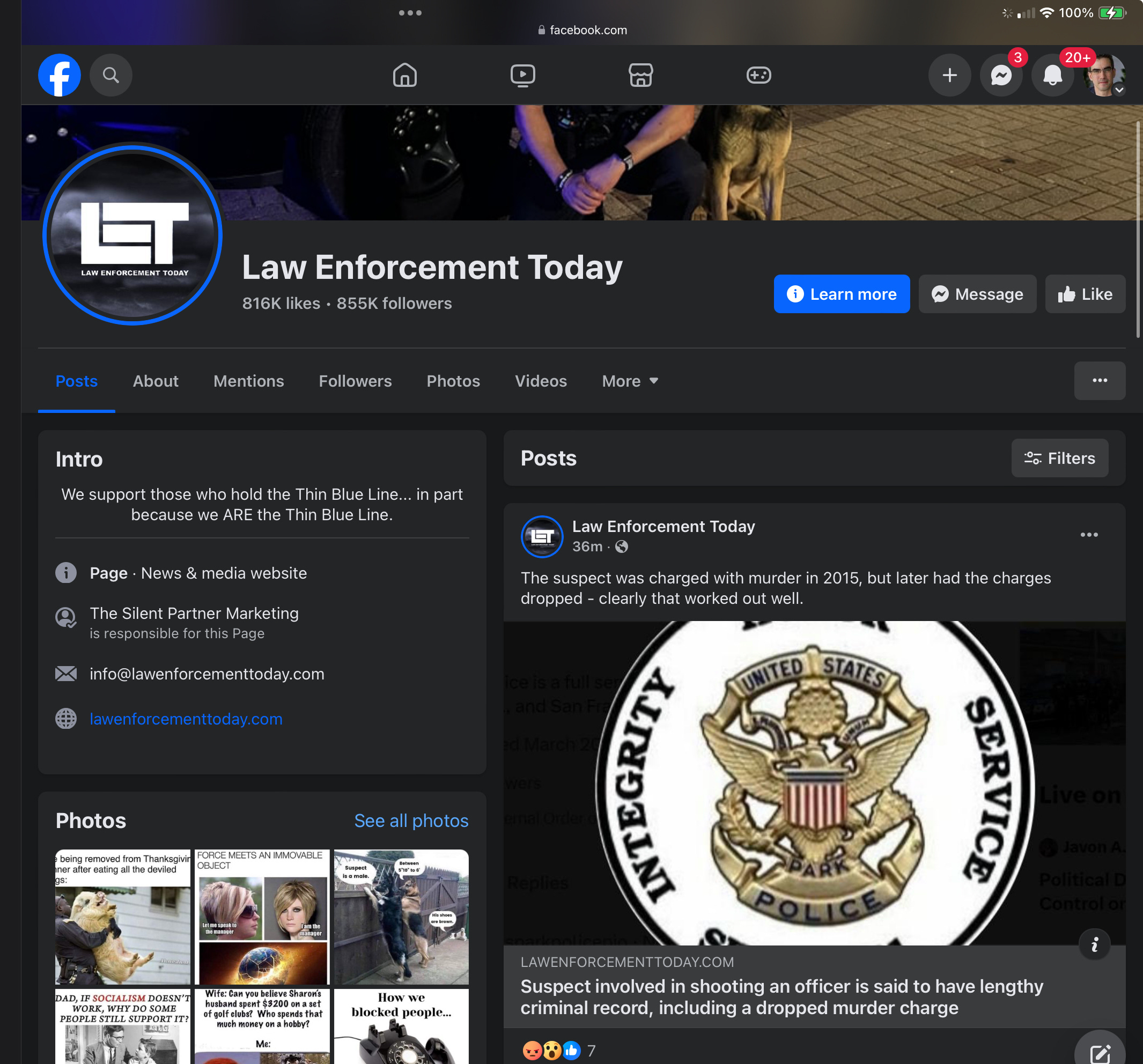Send a Message to the page

pos(977,294)
